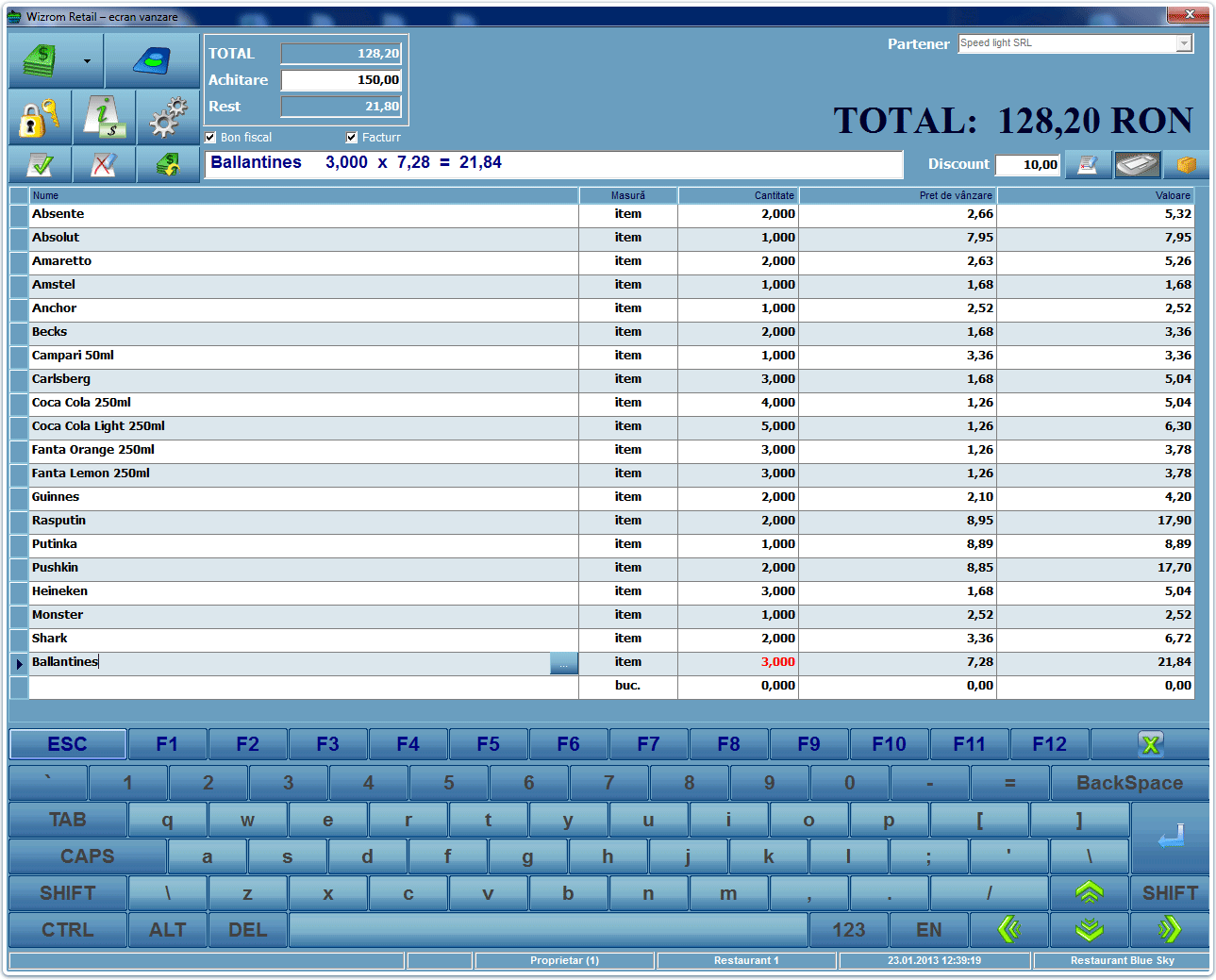Click the F1 function key
Screen dimensions: 1216x980
(x=167, y=744)
